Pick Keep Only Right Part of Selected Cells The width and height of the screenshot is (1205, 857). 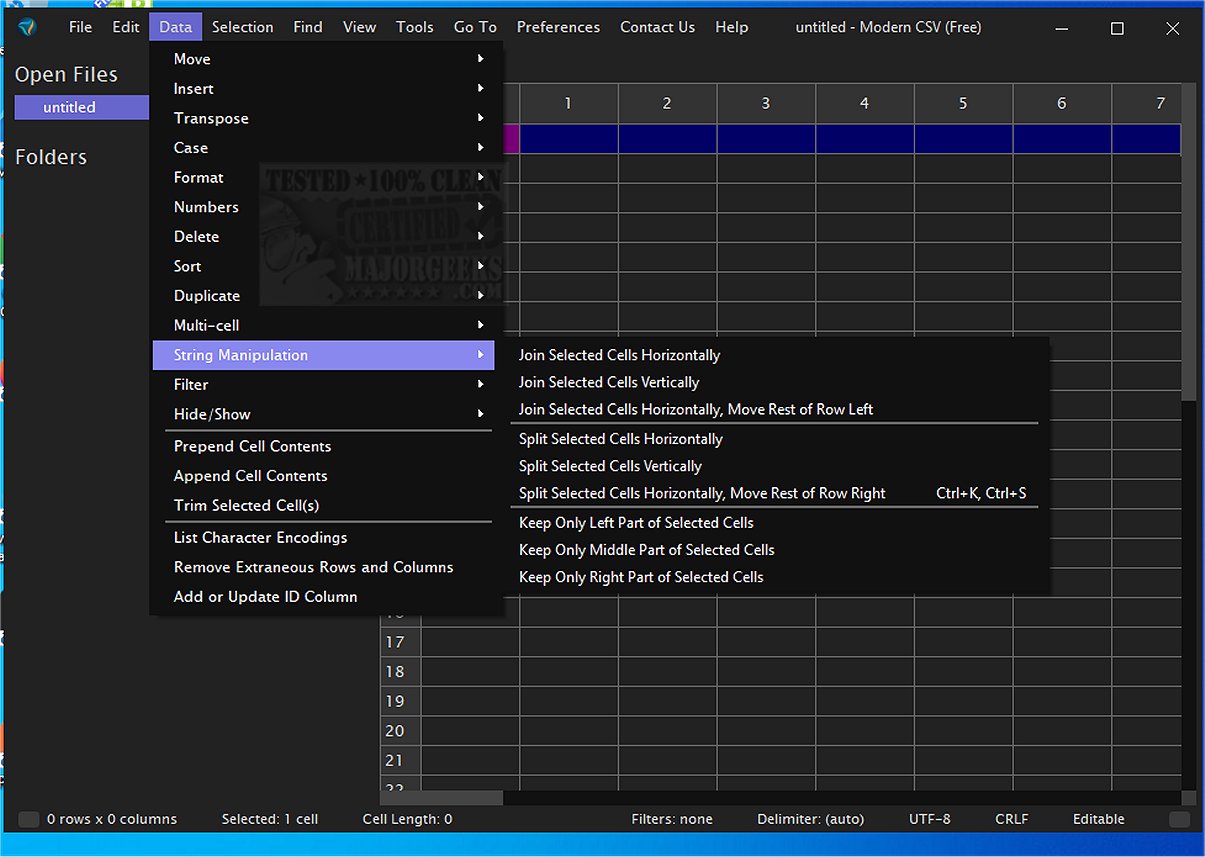(641, 577)
